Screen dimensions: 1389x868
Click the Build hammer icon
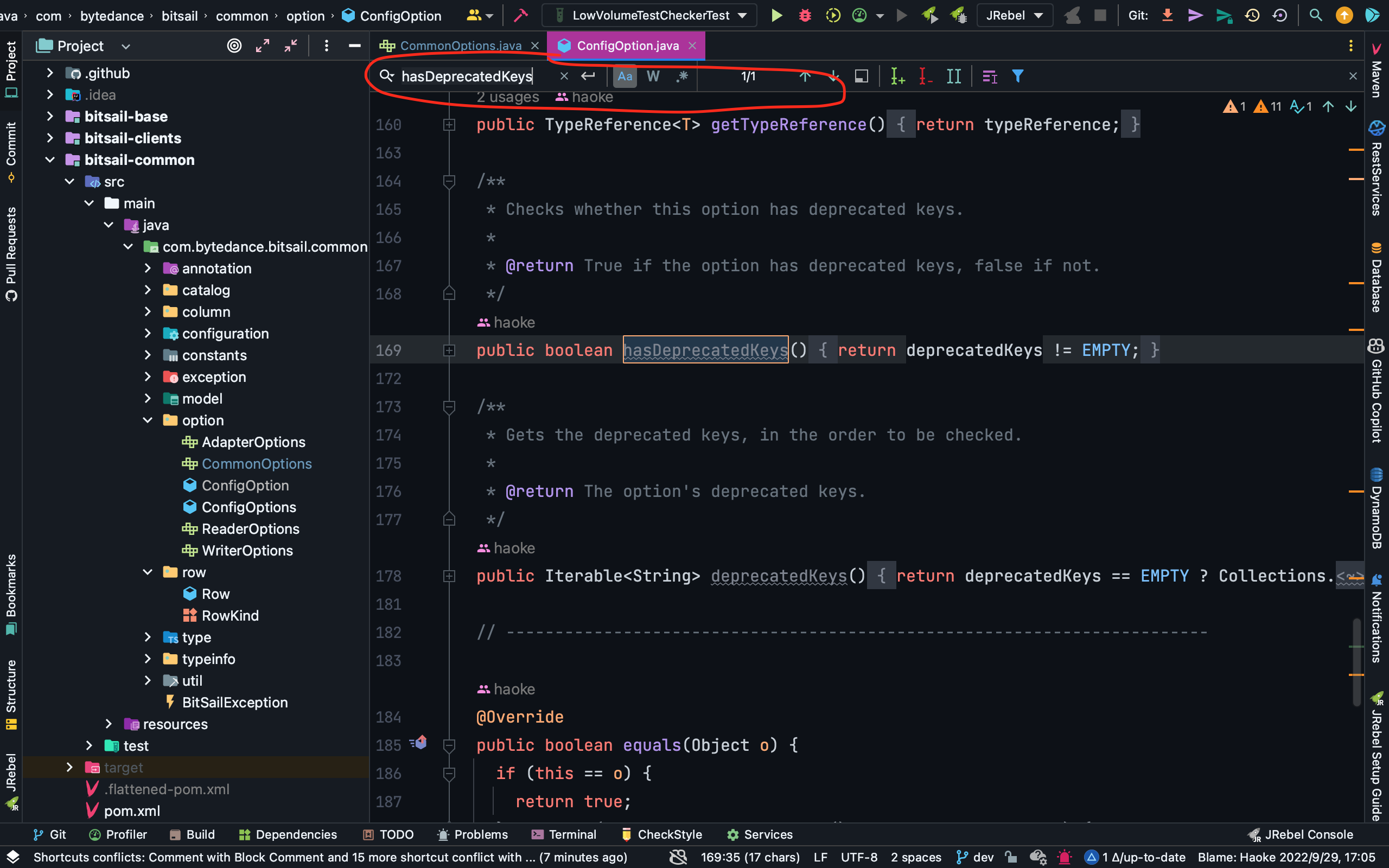pos(520,16)
